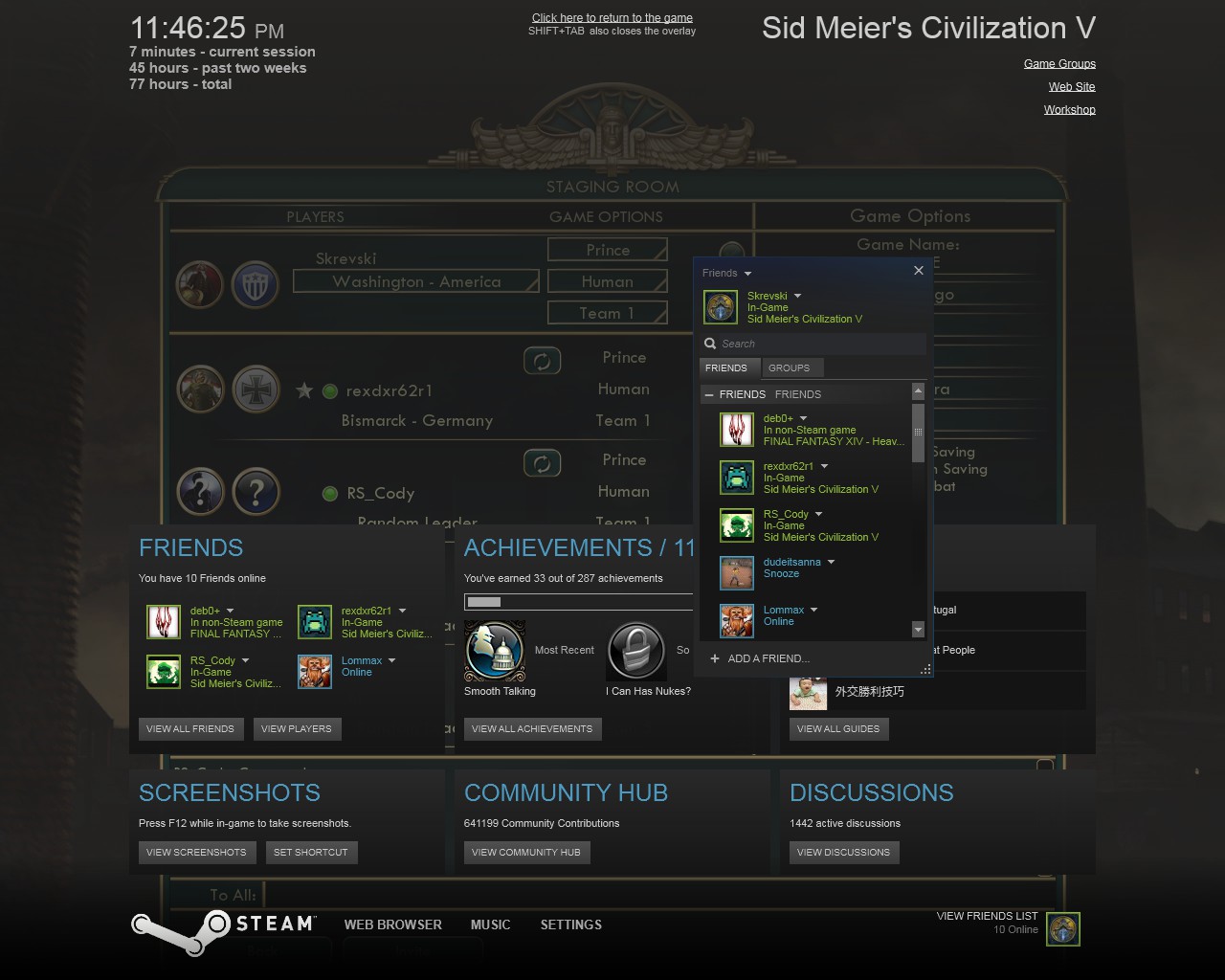
Task: Click deb0+ avatar in friends list popup
Action: pyautogui.click(x=737, y=430)
